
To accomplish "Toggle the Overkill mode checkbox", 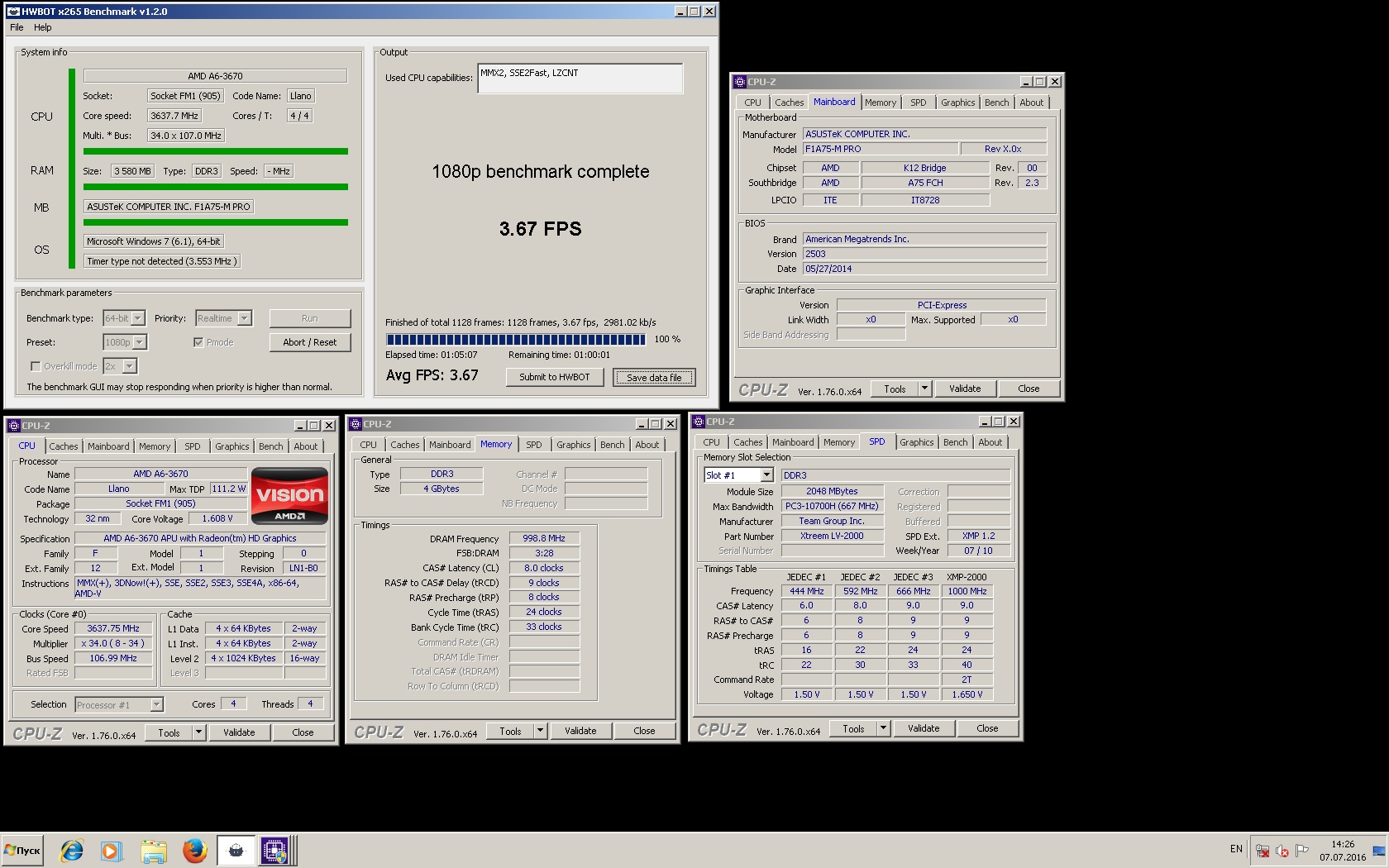I will (x=36, y=366).
